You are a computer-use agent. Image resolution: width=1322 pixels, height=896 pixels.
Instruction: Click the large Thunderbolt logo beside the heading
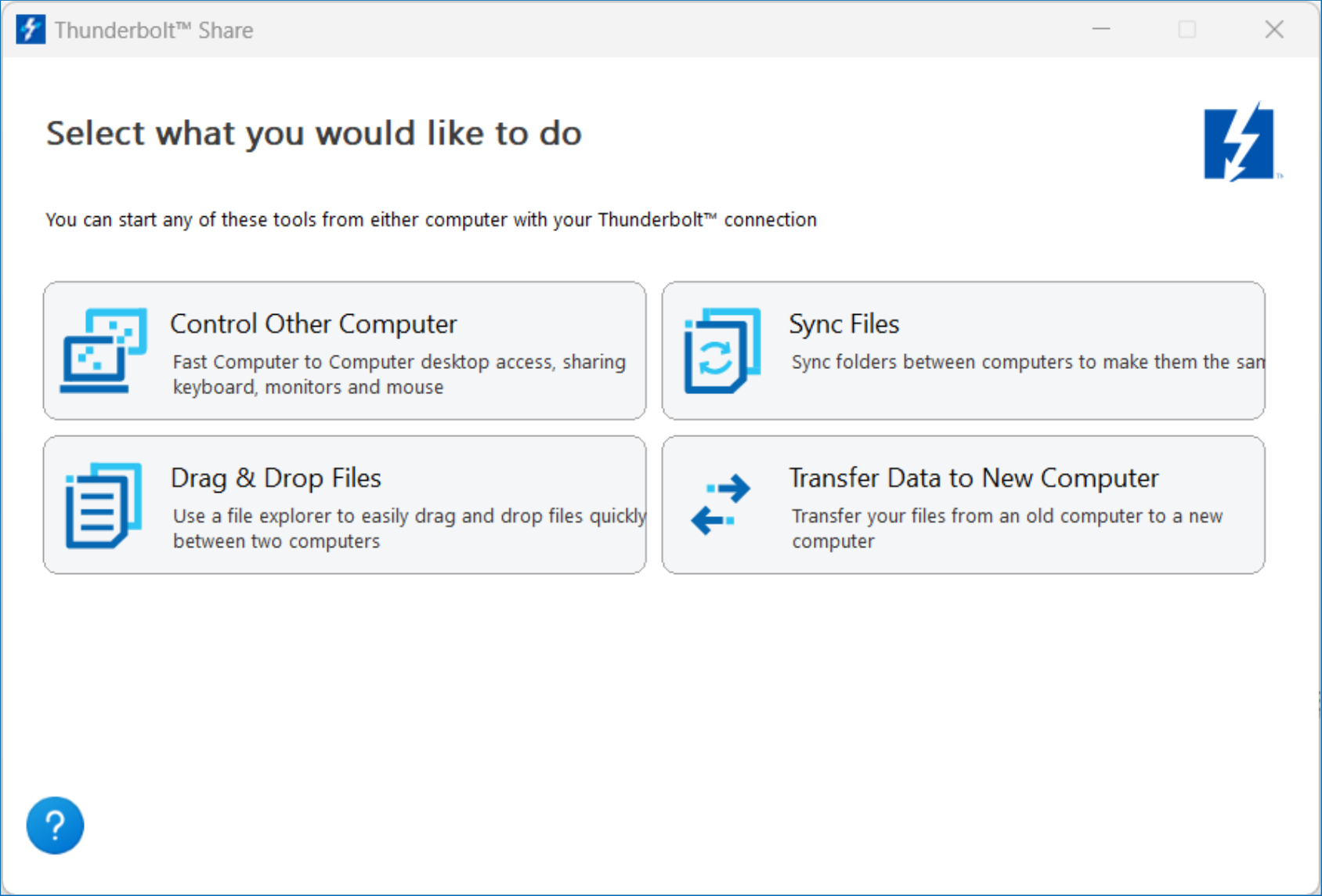1241,142
